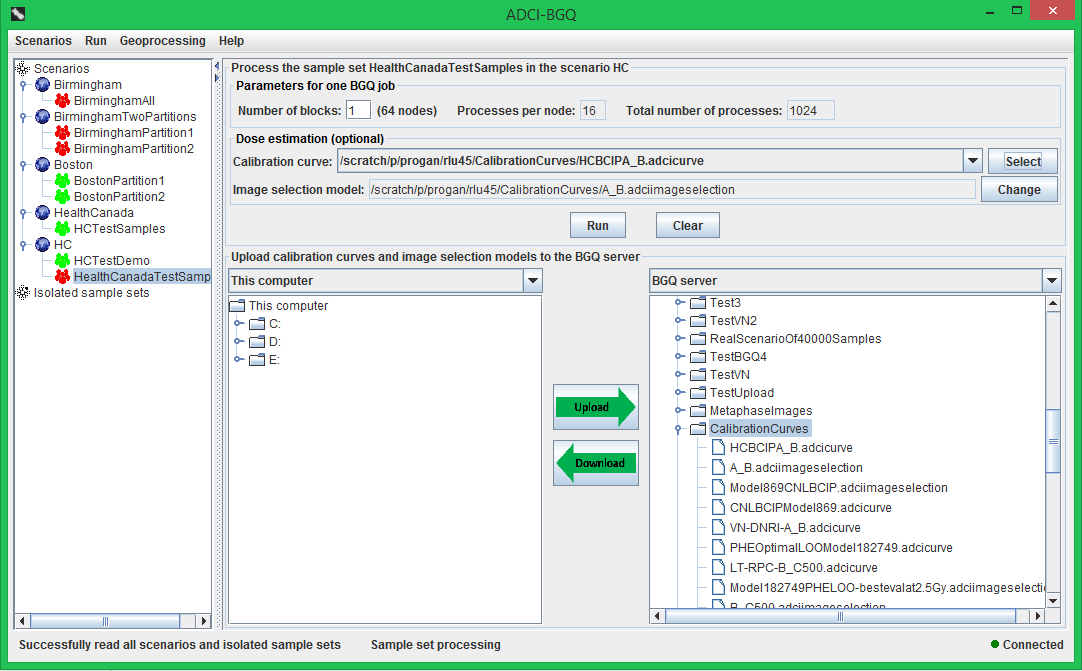Collapse the CalibrationCurves folder node
Image resolution: width=1082 pixels, height=671 pixels.
pyautogui.click(x=679, y=429)
